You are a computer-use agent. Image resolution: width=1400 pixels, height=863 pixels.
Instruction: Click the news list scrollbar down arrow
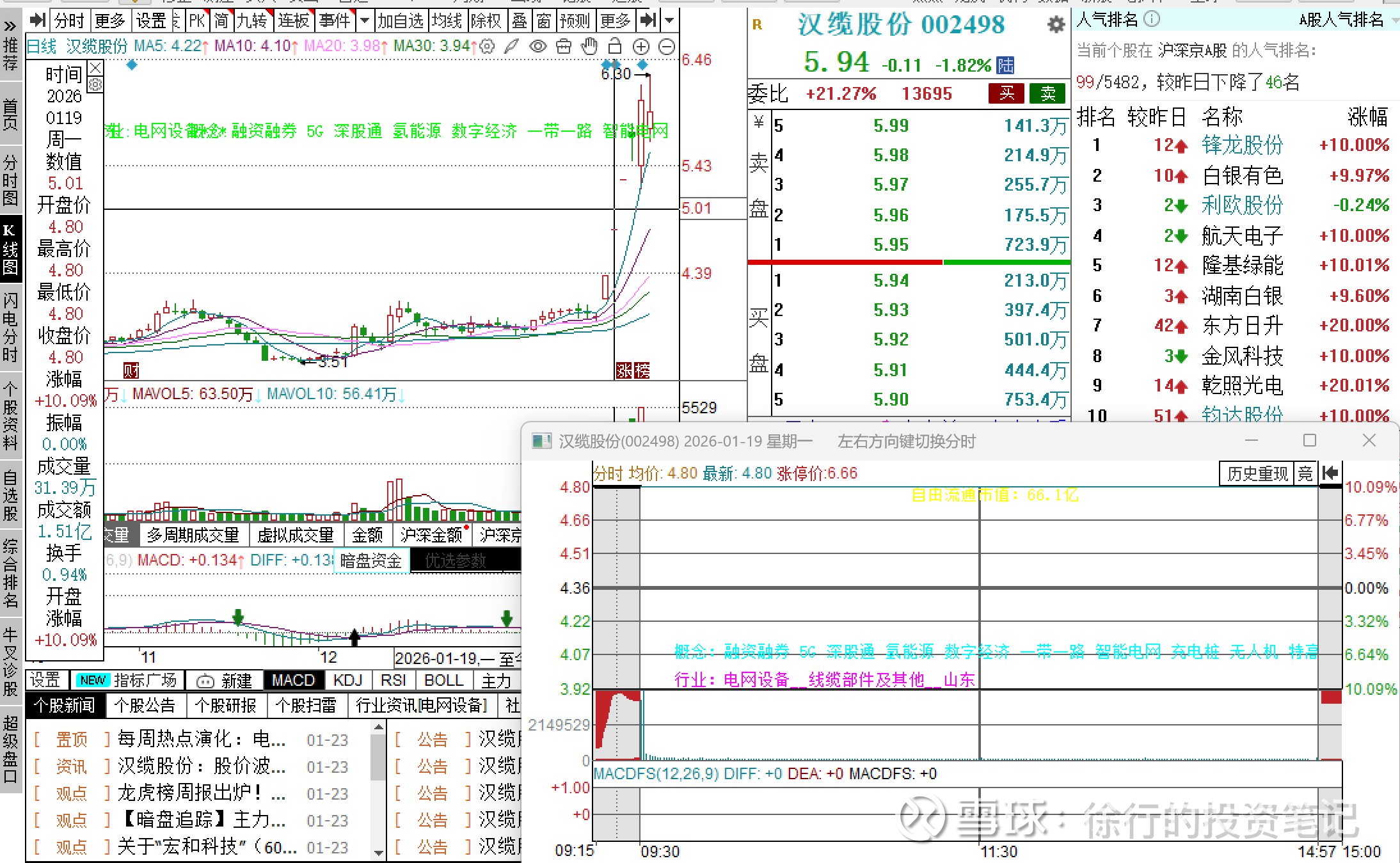(x=379, y=852)
